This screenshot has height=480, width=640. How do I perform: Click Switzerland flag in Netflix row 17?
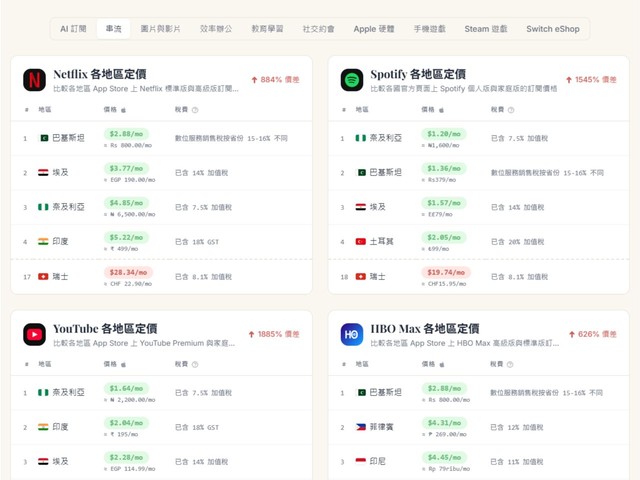pos(43,277)
